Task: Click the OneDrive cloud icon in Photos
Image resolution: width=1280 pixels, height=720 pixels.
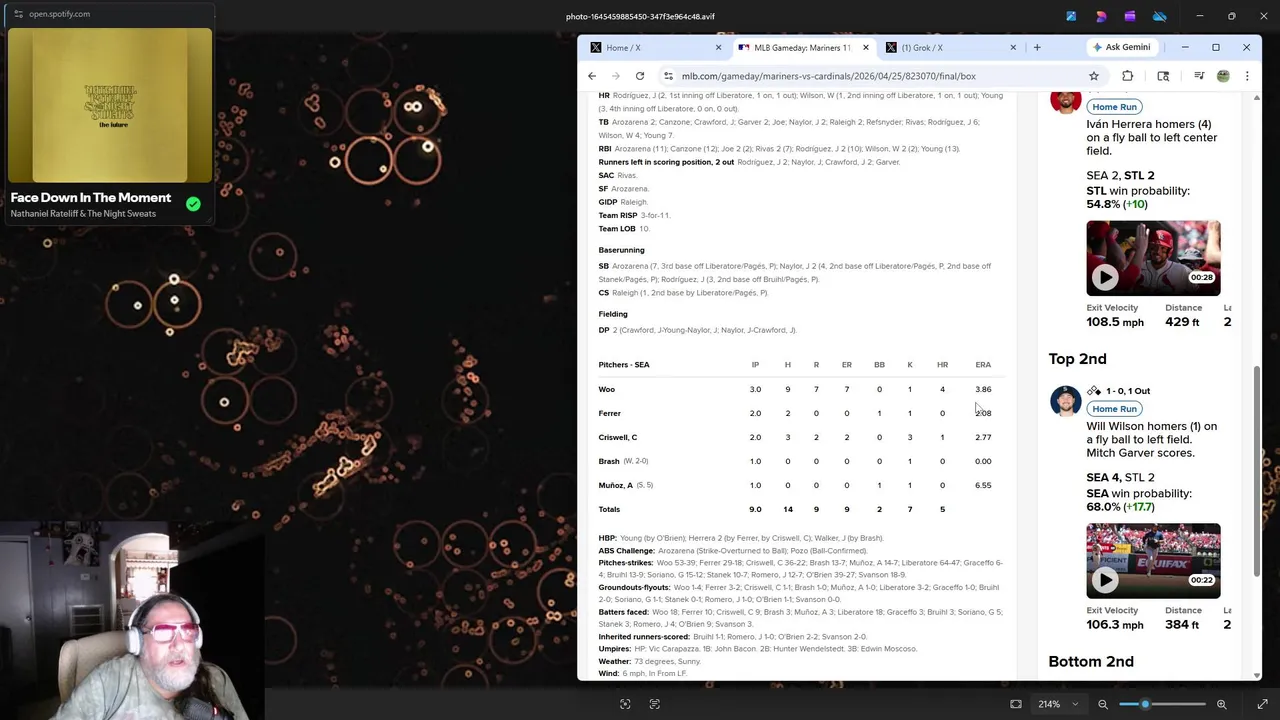Action: [1160, 16]
